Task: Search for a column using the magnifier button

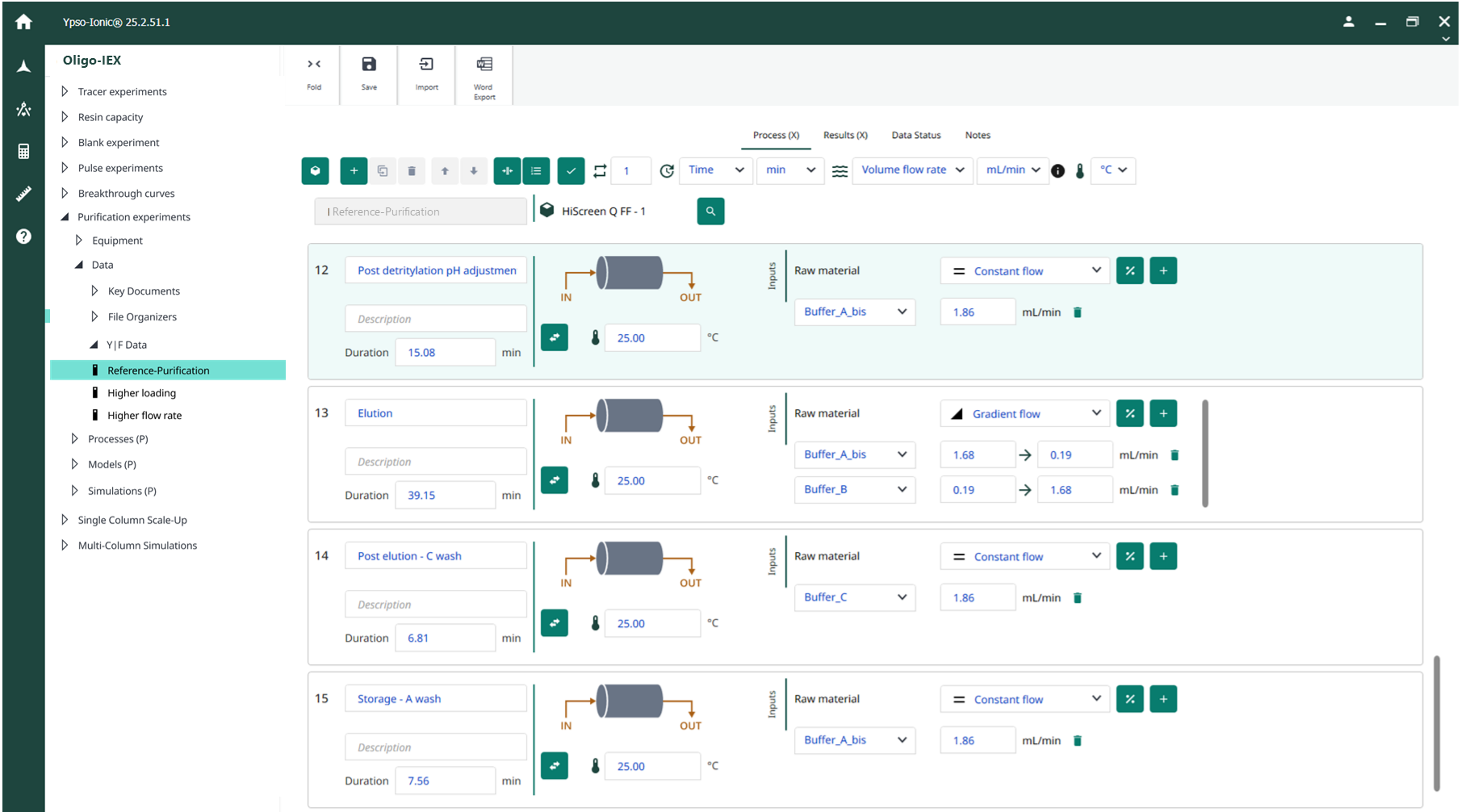Action: click(x=710, y=211)
